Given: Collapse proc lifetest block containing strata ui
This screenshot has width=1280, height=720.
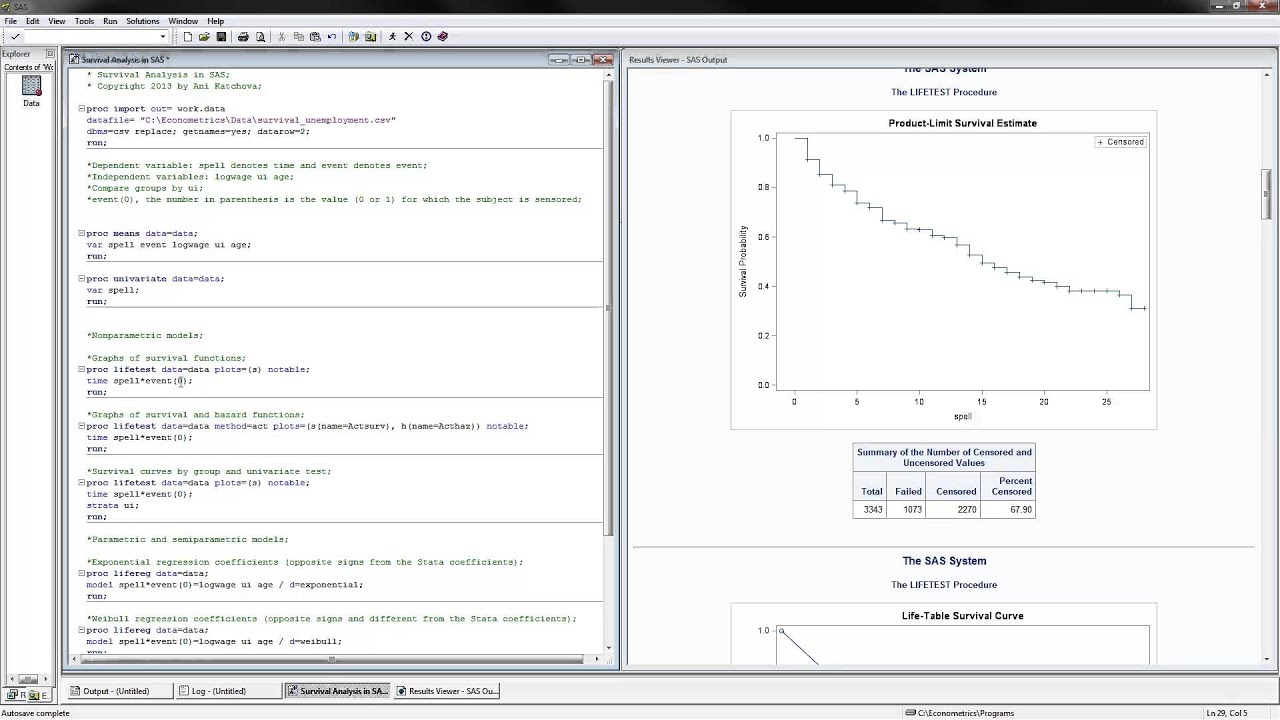Looking at the screenshot, I should point(82,483).
